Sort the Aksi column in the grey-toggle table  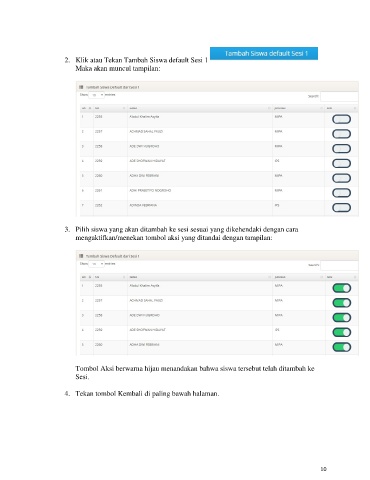341,108
